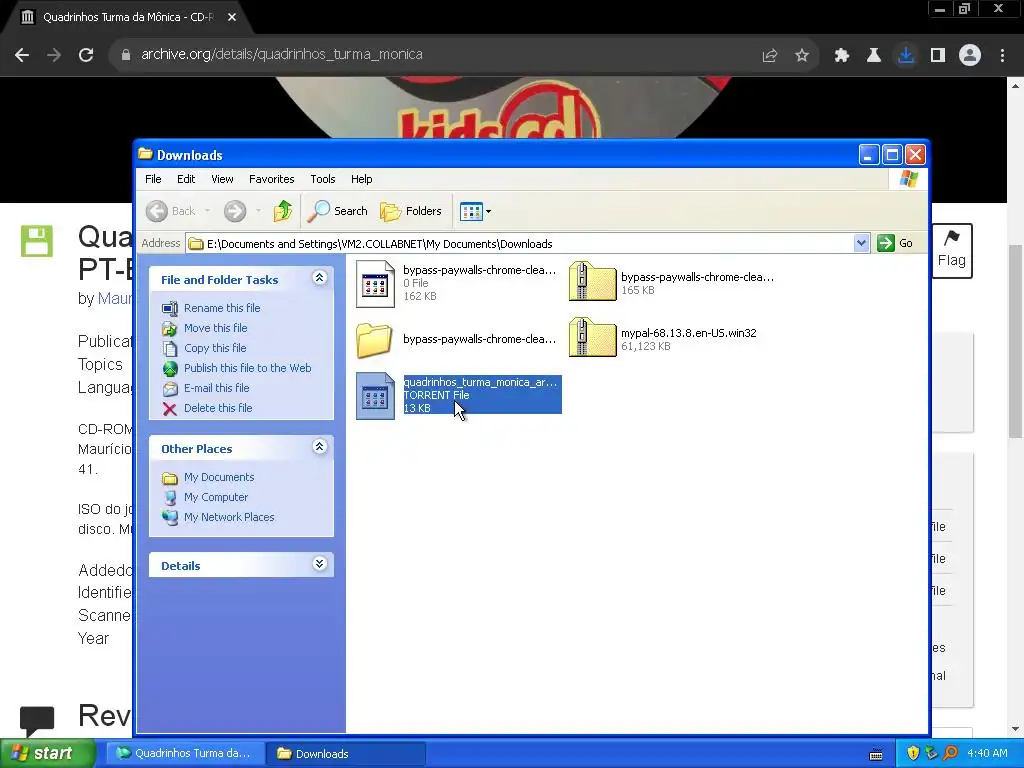Go to My Computer in Other Places
Screen dimensions: 1024x768
click(216, 497)
